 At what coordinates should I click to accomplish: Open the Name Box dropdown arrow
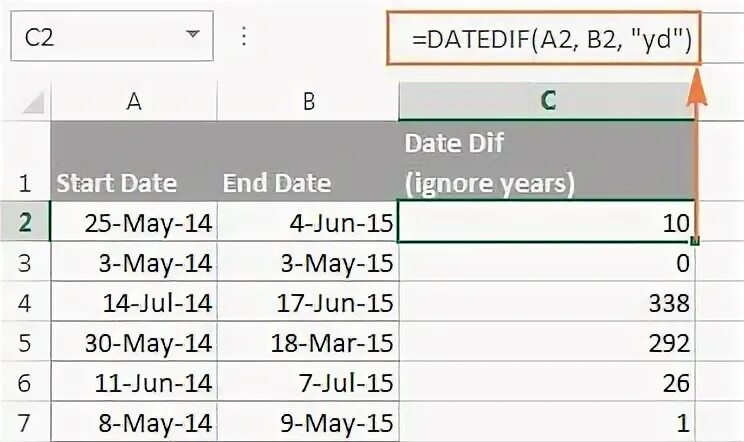click(193, 34)
